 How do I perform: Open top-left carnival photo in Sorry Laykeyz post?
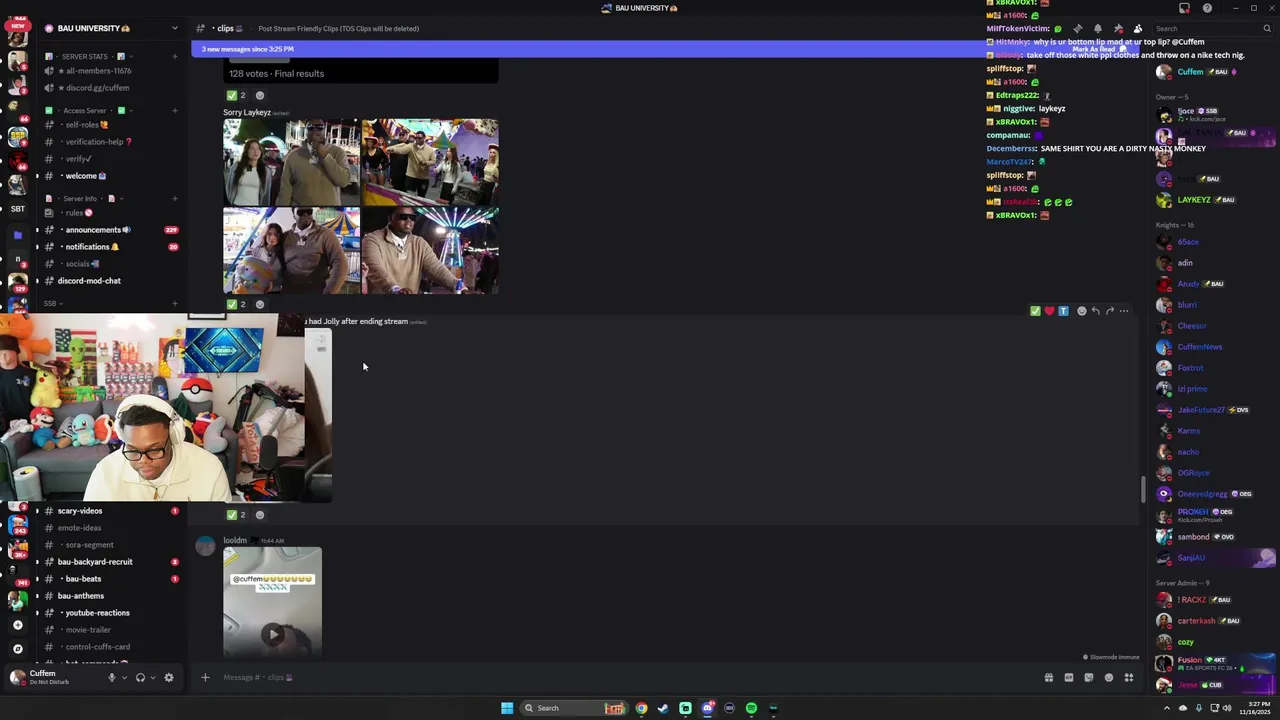click(x=291, y=162)
